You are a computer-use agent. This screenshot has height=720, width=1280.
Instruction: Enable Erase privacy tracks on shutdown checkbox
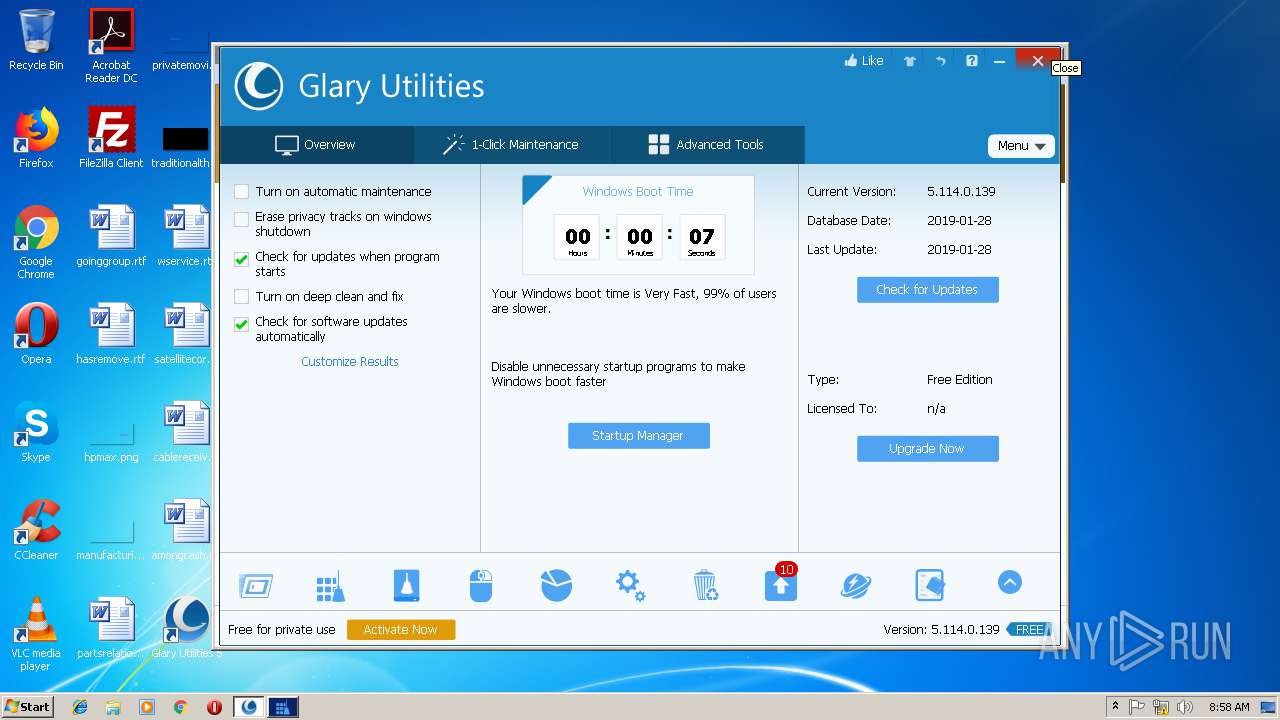click(241, 219)
